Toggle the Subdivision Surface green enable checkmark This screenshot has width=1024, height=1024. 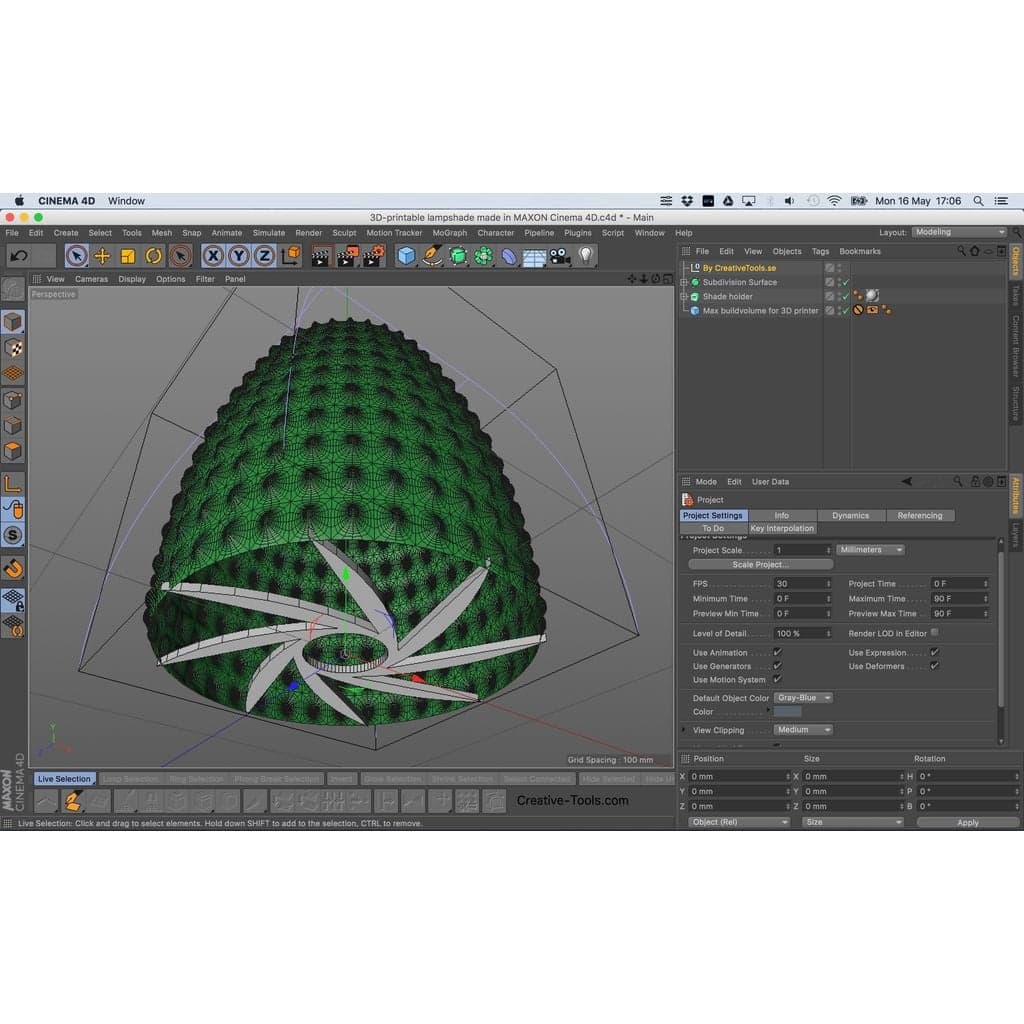pos(846,282)
